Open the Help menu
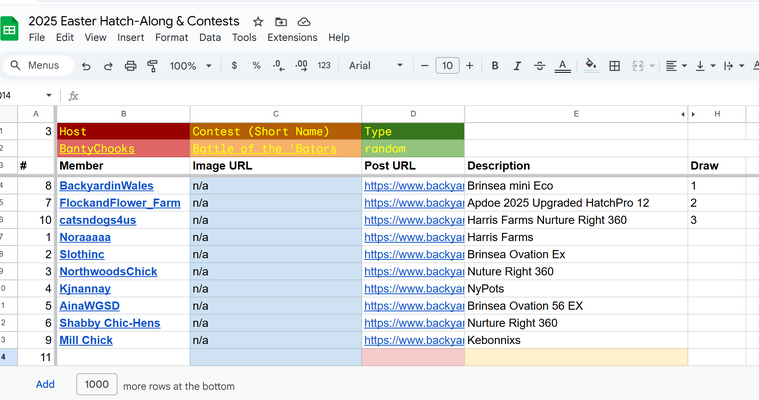The height and width of the screenshot is (400, 759). point(339,37)
